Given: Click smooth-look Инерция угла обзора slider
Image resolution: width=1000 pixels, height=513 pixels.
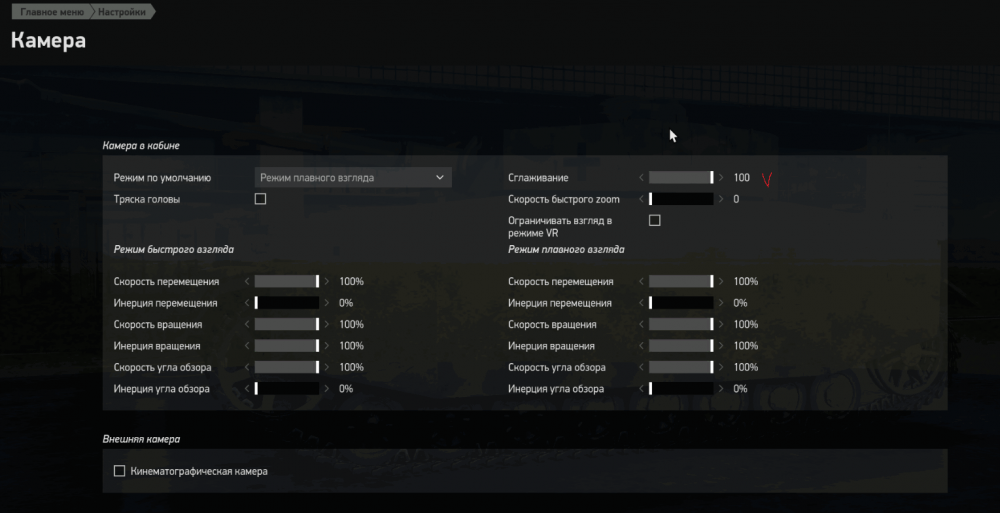Looking at the screenshot, I should point(681,389).
